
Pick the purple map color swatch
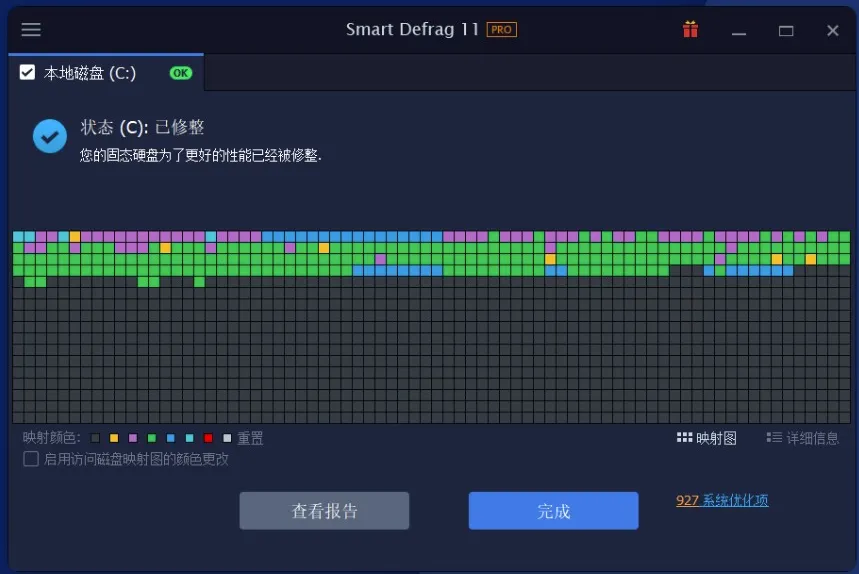(x=133, y=438)
